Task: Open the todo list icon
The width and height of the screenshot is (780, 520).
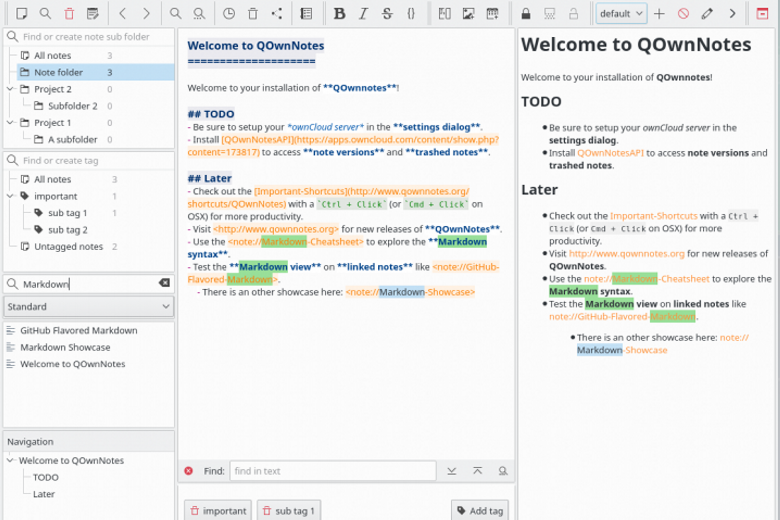Action: coord(306,13)
